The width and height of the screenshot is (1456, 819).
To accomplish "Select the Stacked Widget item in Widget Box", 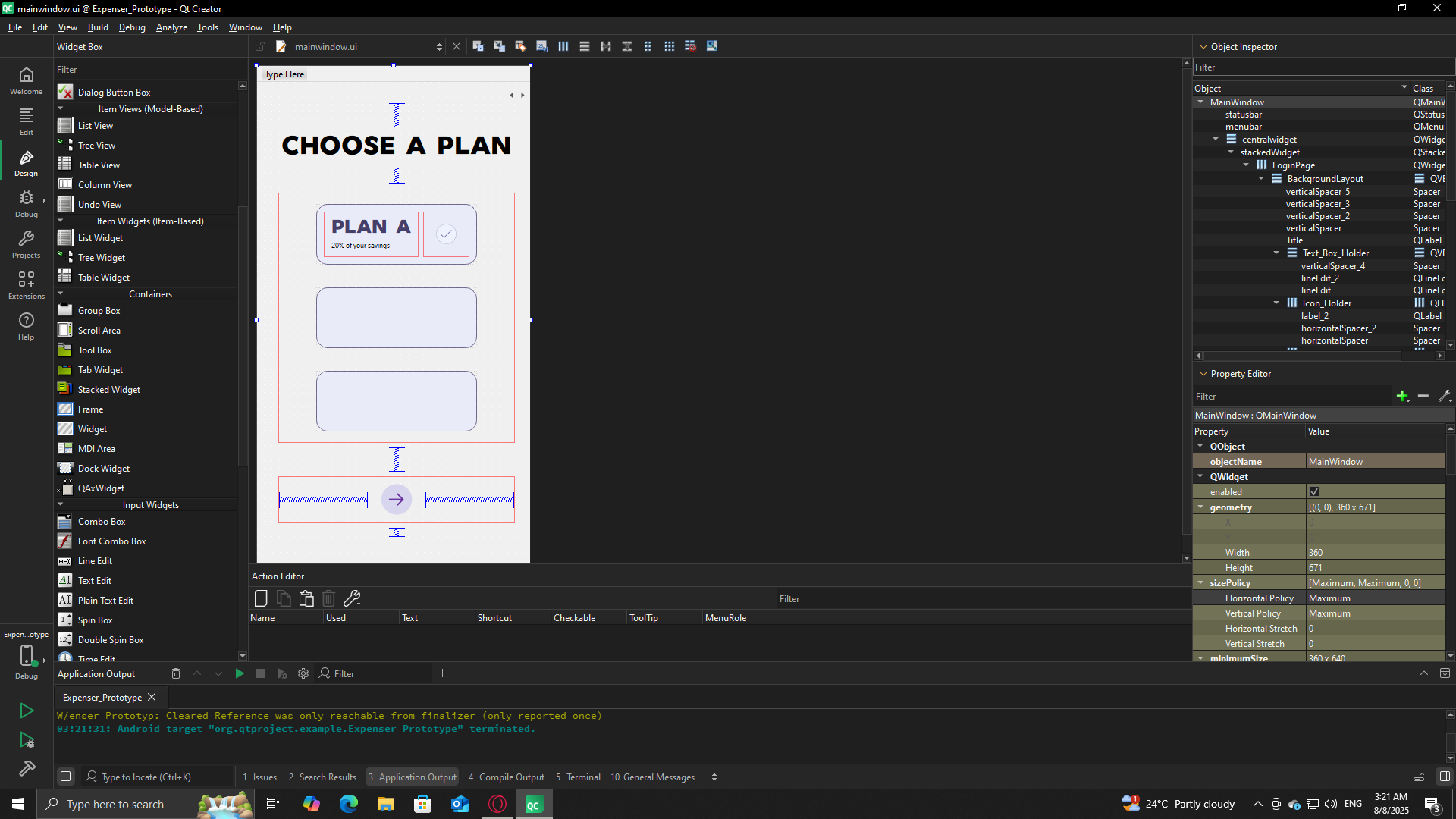I will click(108, 389).
